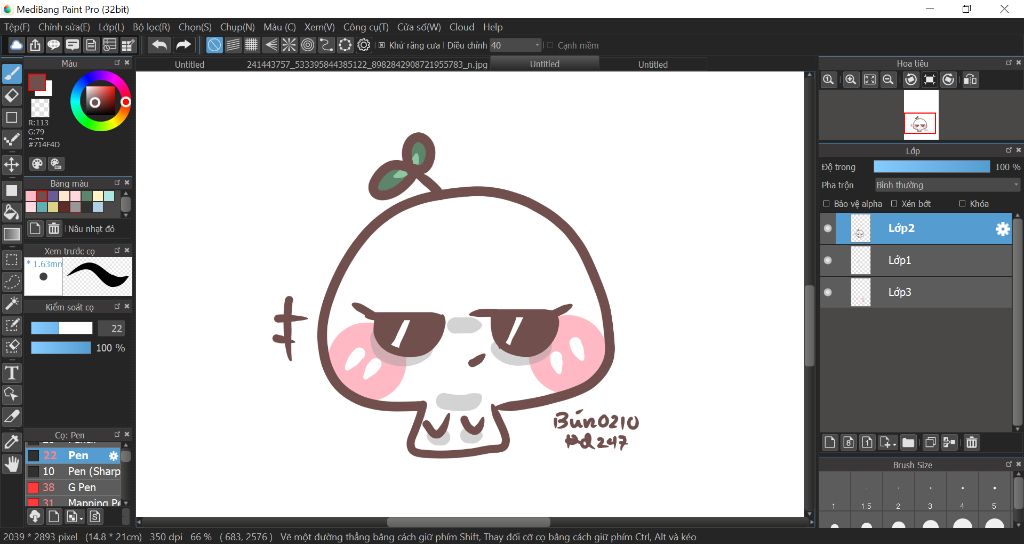Screen dimensions: 1024x544
Task: Hide the Lớp1 layer
Action: point(827,260)
